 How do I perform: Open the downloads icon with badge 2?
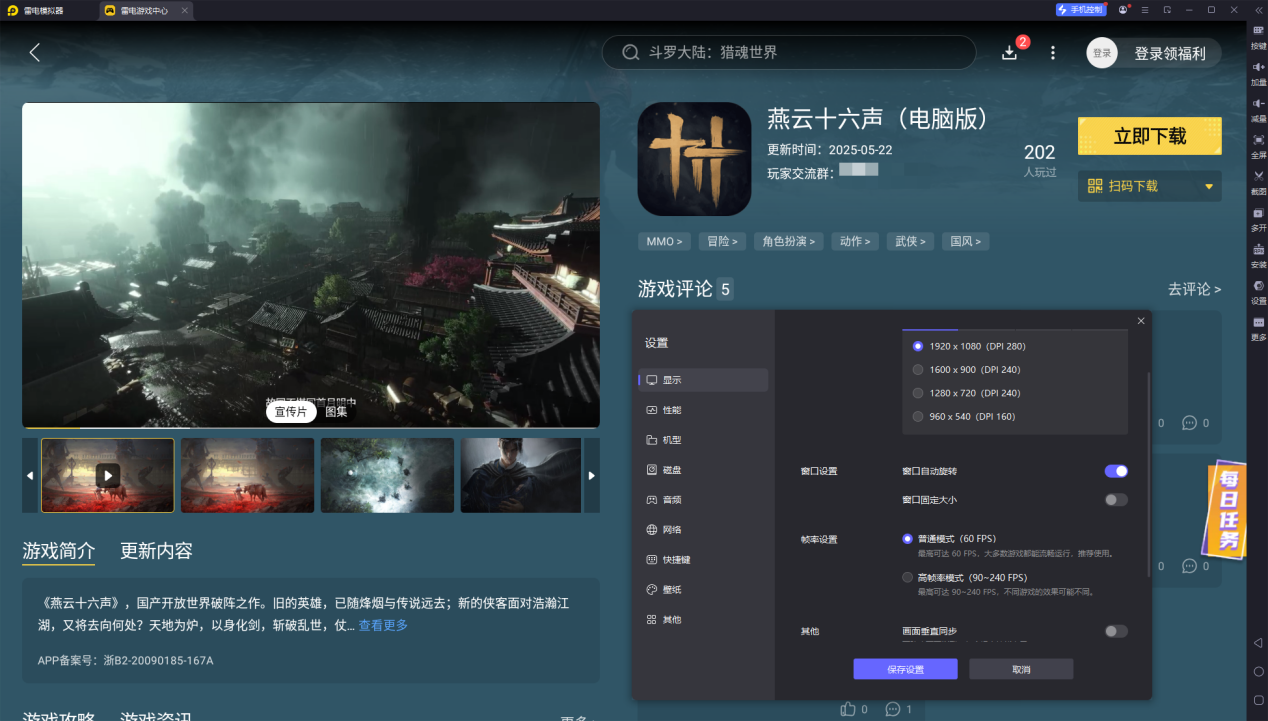tap(1010, 52)
